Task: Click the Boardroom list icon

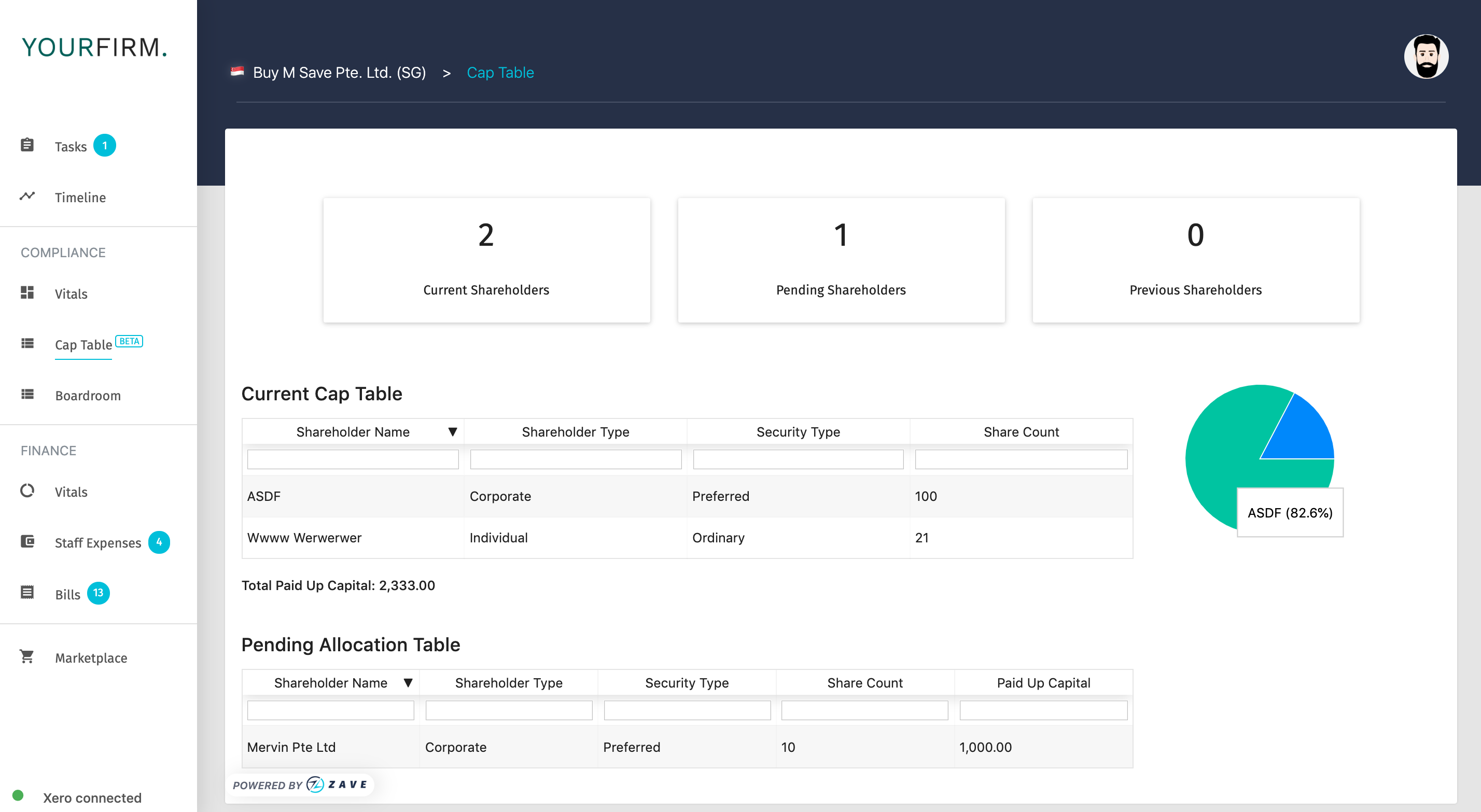Action: pos(27,395)
